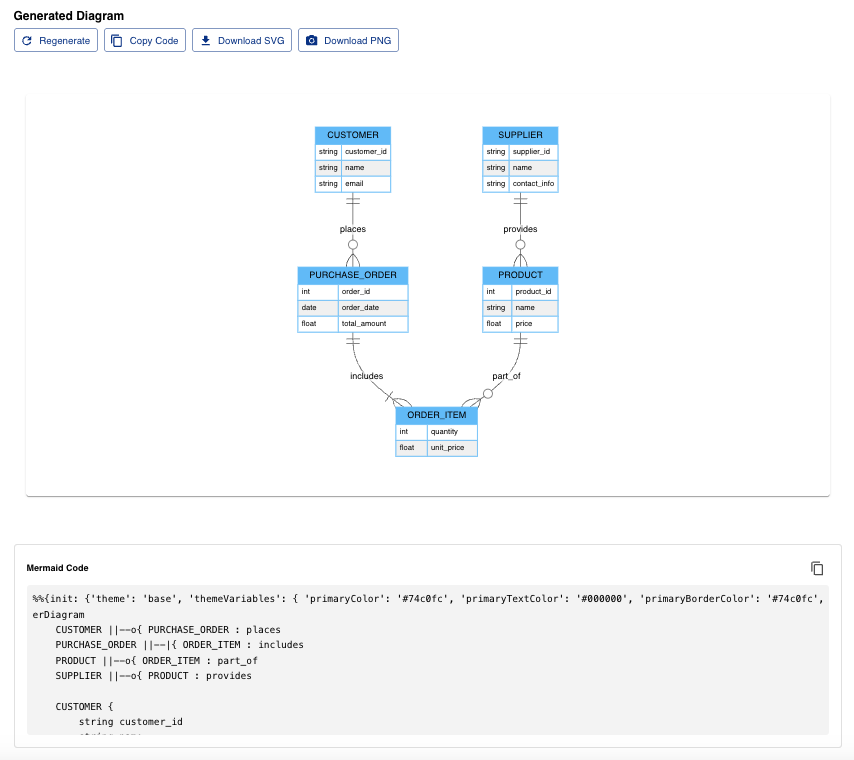Select the SUPPLIER entity header

click(520, 135)
